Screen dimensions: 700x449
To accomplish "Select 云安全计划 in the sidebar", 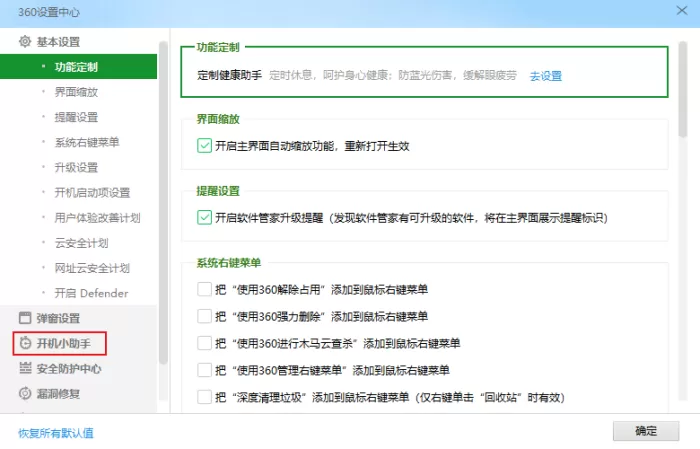I will point(81,243).
